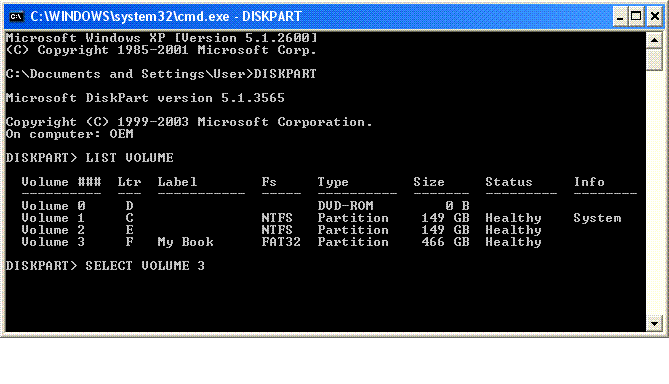Click drive letter 'F' of Volume 3
The height and width of the screenshot is (384, 669).
coord(129,242)
